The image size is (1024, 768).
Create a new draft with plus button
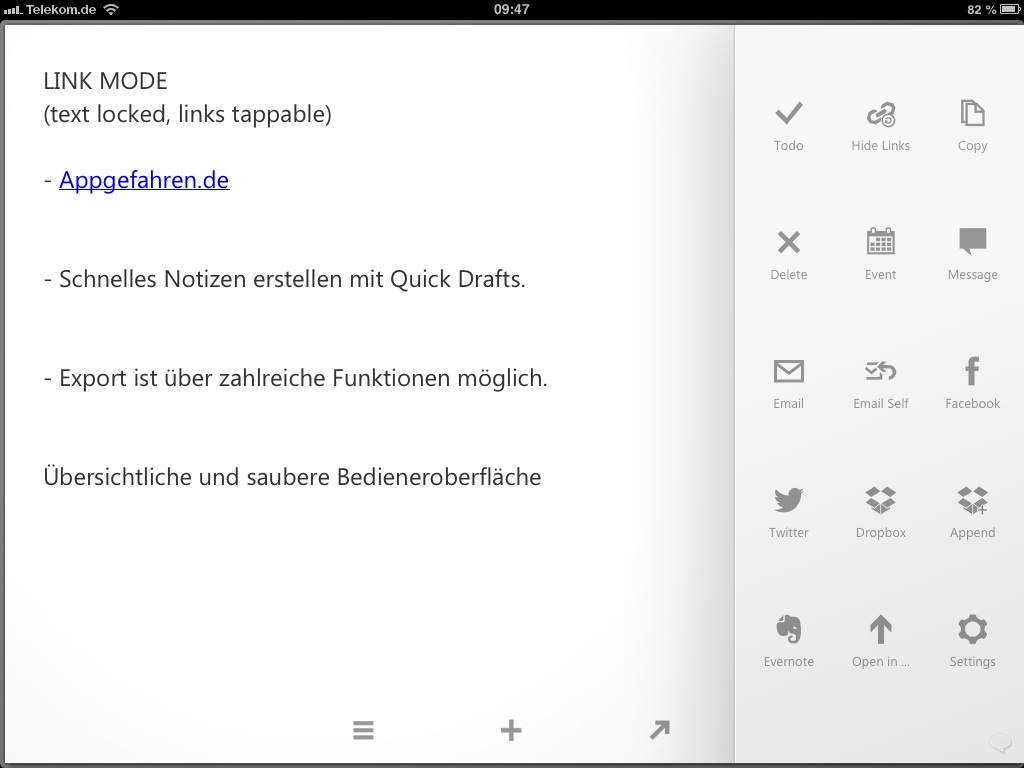pos(511,730)
